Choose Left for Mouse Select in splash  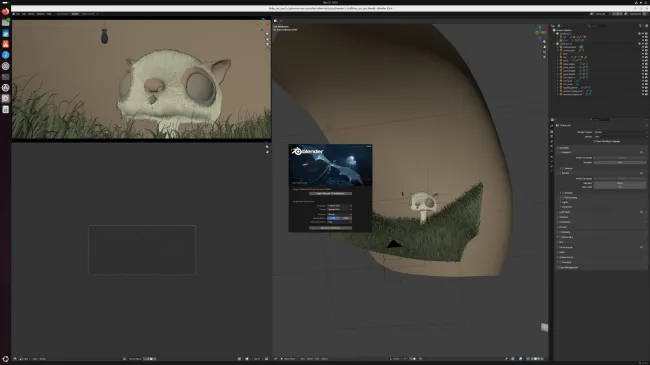point(334,218)
